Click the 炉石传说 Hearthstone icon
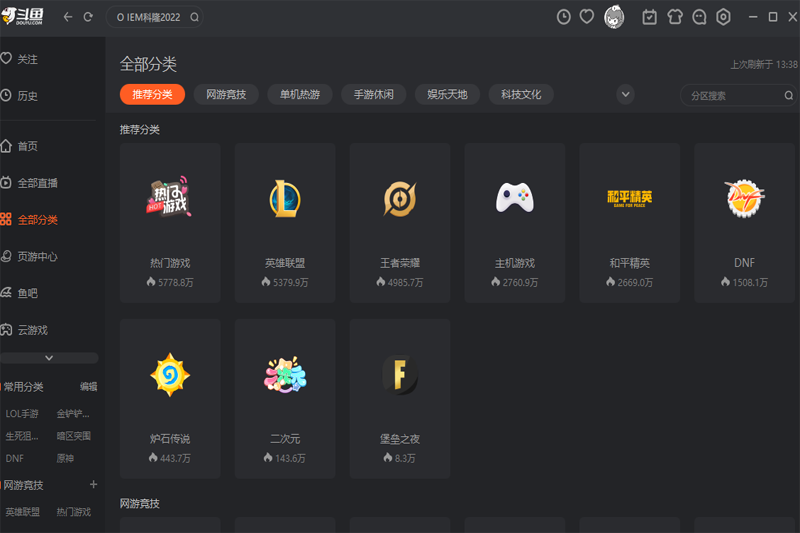800x533 pixels. click(x=170, y=375)
